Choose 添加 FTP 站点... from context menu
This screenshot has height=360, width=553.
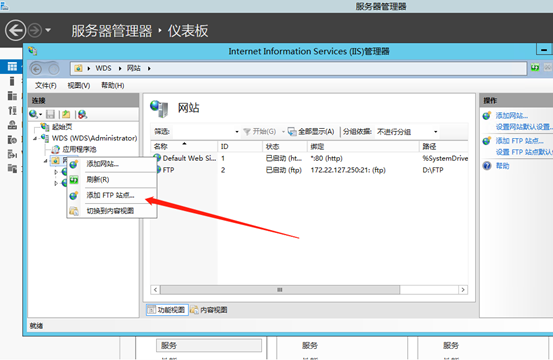[x=112, y=195]
